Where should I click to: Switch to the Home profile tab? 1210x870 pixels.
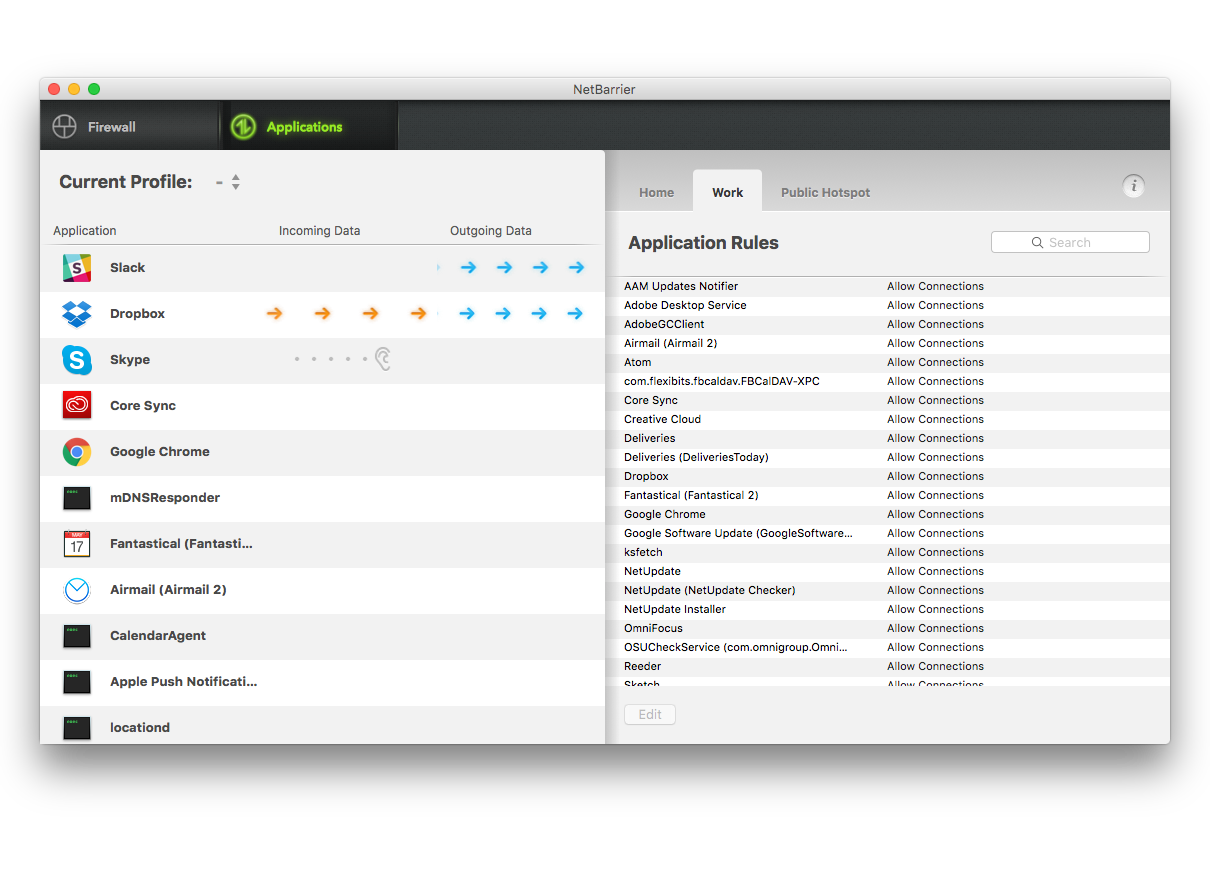(656, 192)
